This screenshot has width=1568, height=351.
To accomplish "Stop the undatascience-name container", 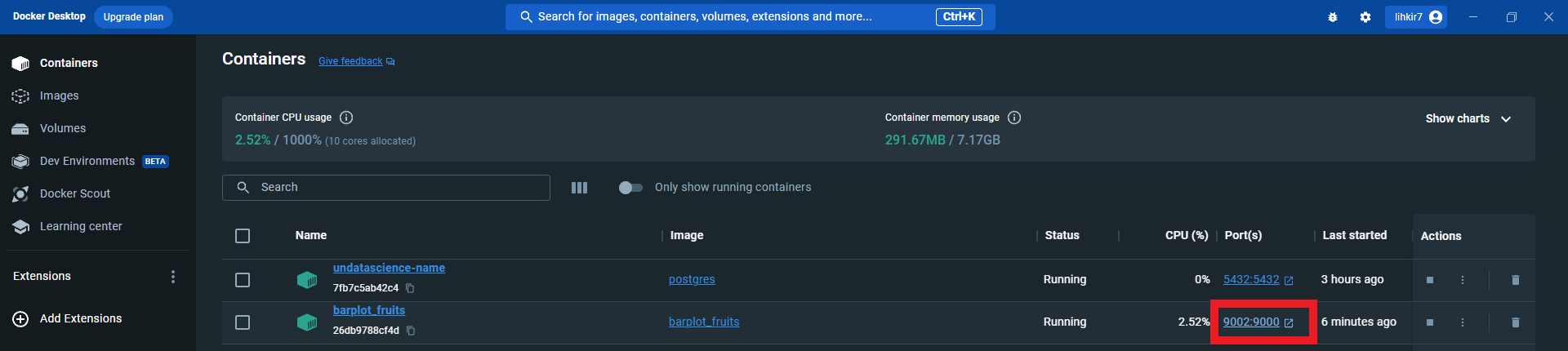I will [1430, 280].
